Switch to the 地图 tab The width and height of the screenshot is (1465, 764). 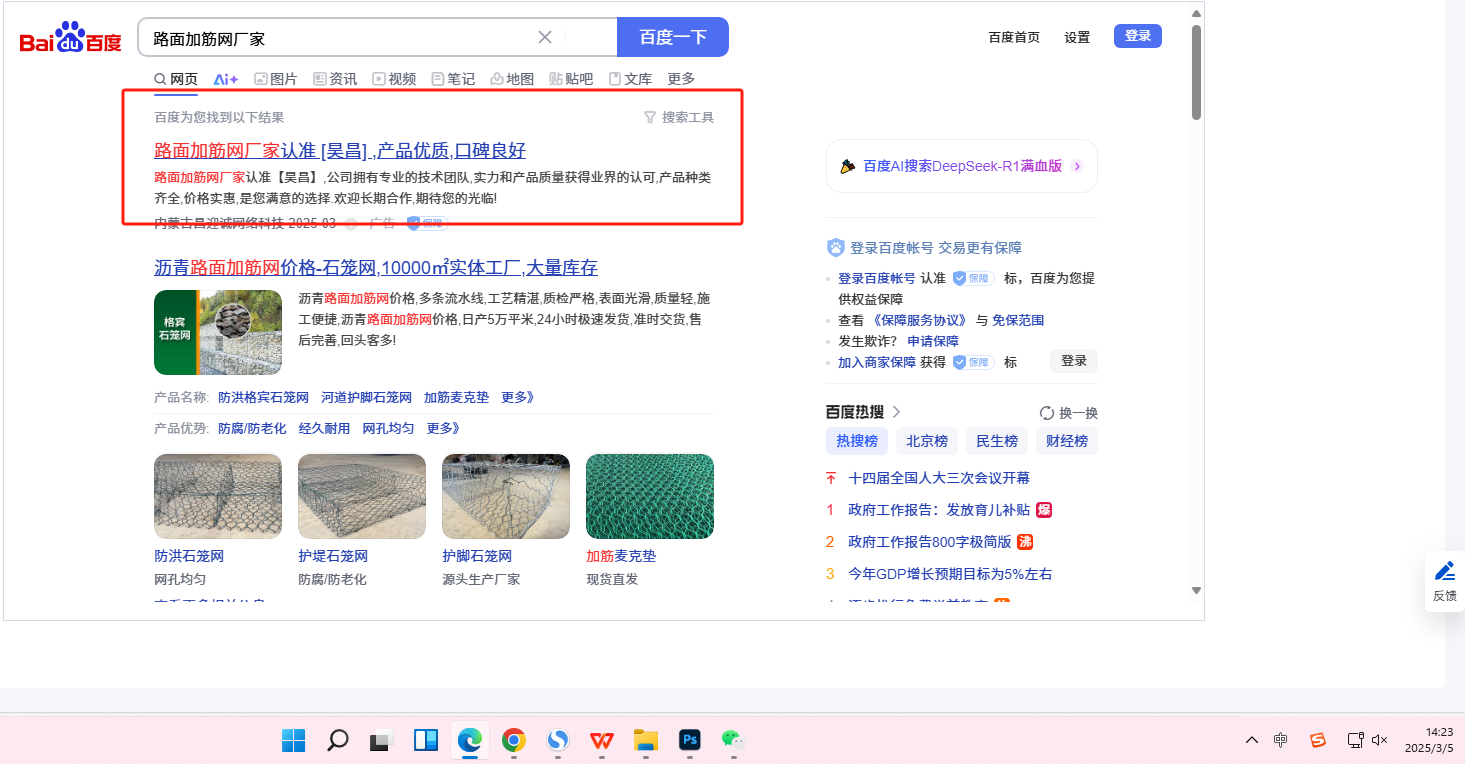click(512, 79)
